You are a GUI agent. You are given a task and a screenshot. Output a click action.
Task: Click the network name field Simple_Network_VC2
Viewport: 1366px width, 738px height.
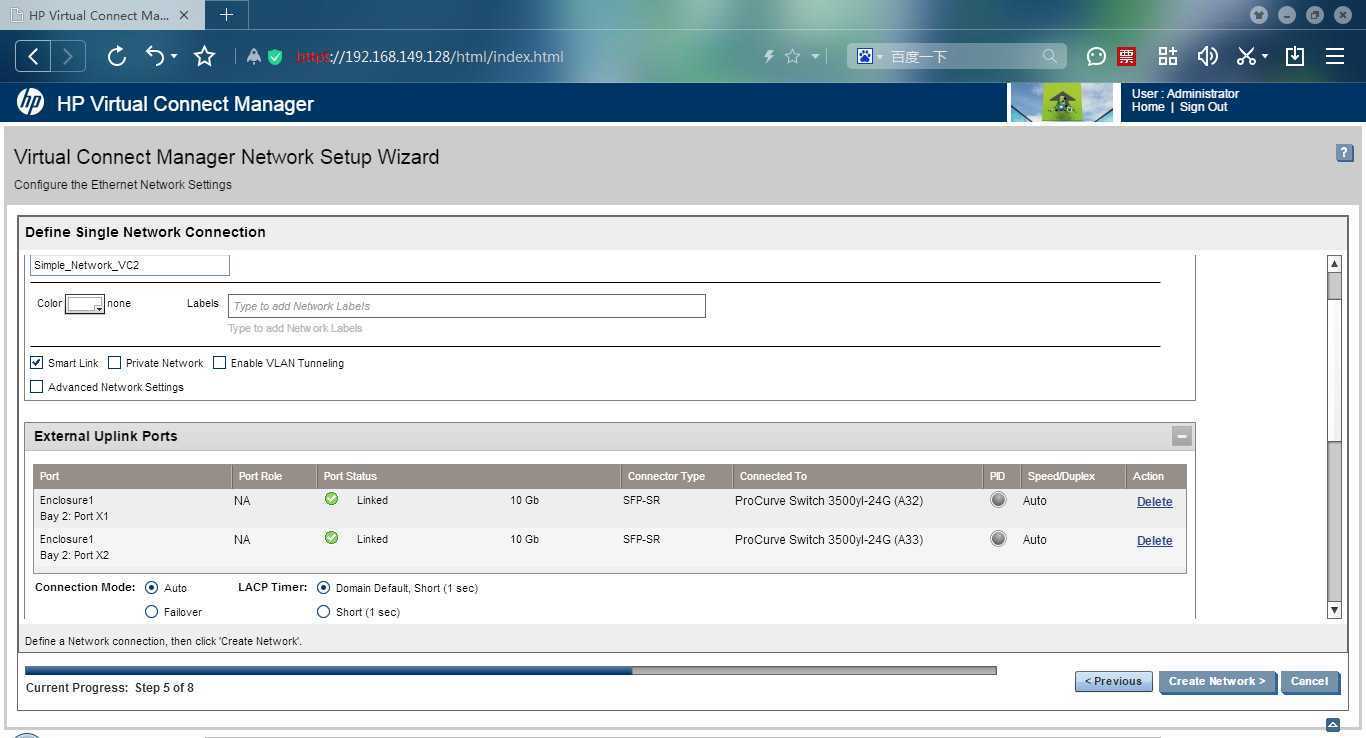130,265
